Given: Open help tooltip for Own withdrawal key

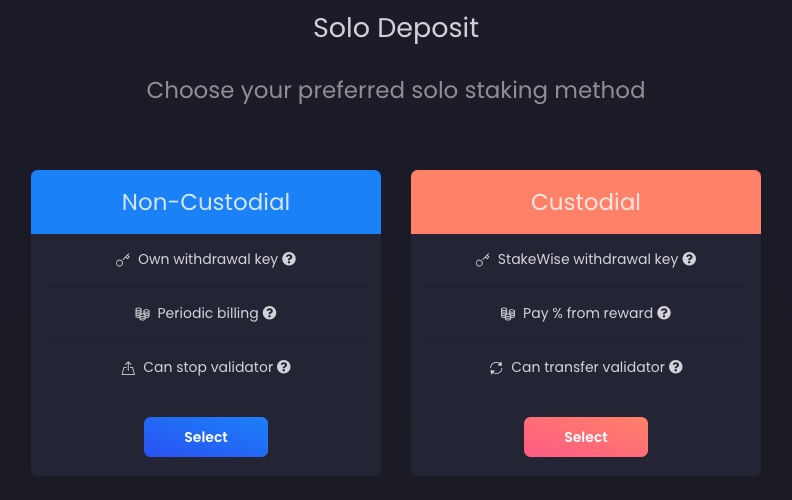Looking at the screenshot, I should coord(289,259).
